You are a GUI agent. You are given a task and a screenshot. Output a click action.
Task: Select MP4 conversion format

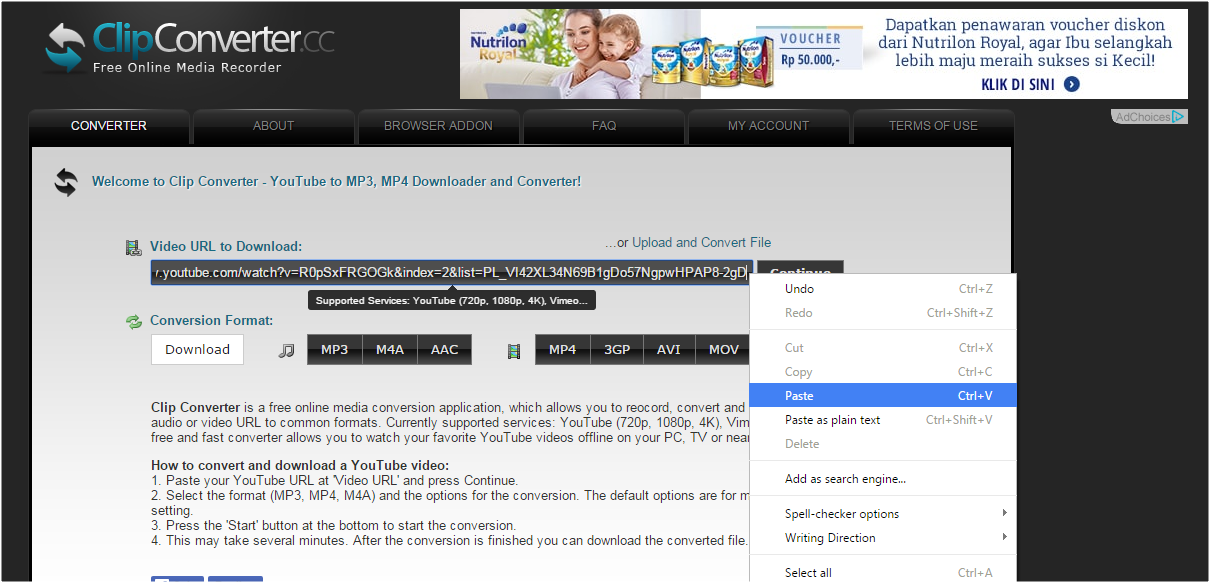563,350
